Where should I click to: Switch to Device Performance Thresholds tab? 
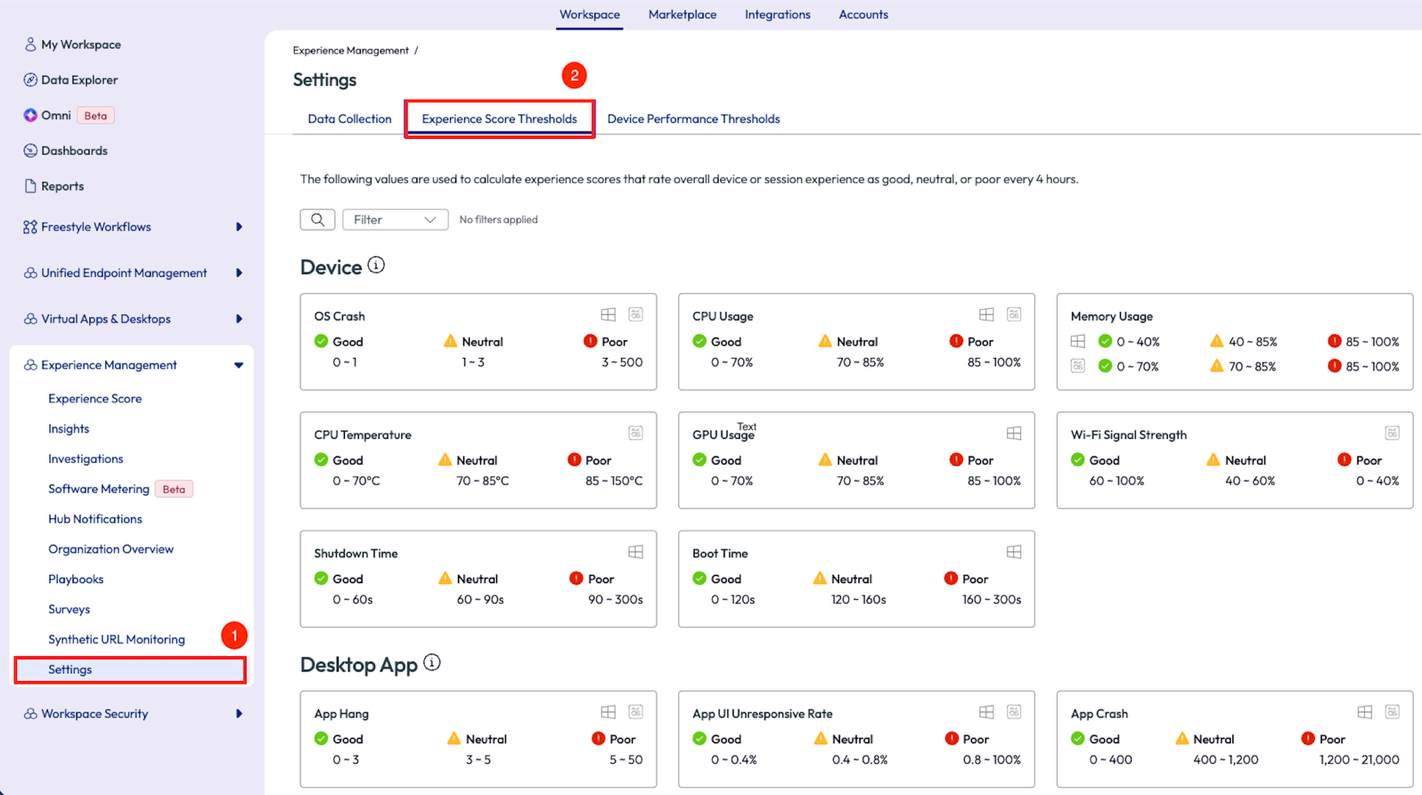(693, 119)
